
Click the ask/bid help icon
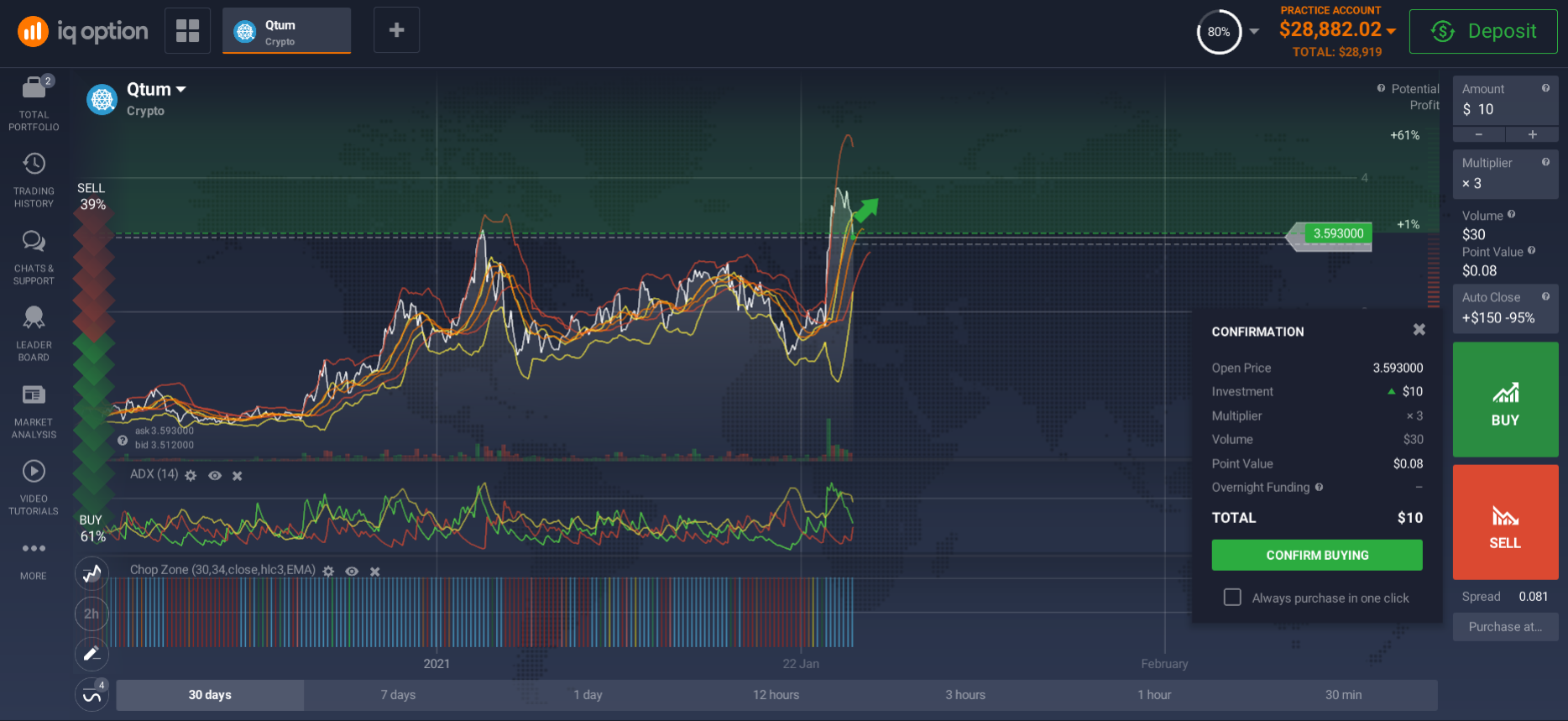[123, 441]
